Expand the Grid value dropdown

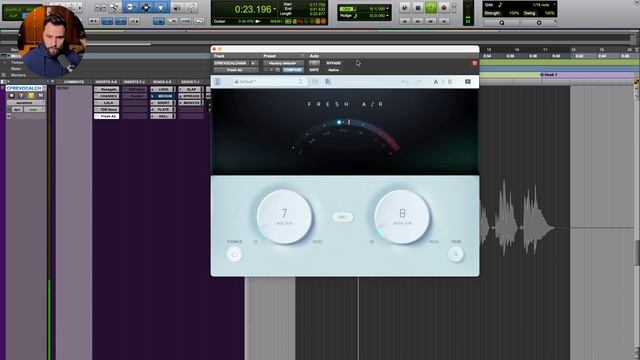pos(541,5)
